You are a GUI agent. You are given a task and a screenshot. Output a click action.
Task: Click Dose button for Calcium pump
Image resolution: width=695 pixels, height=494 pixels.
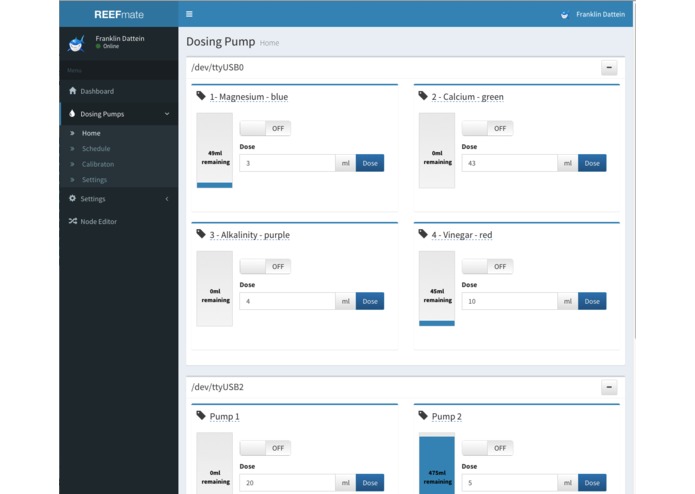592,163
